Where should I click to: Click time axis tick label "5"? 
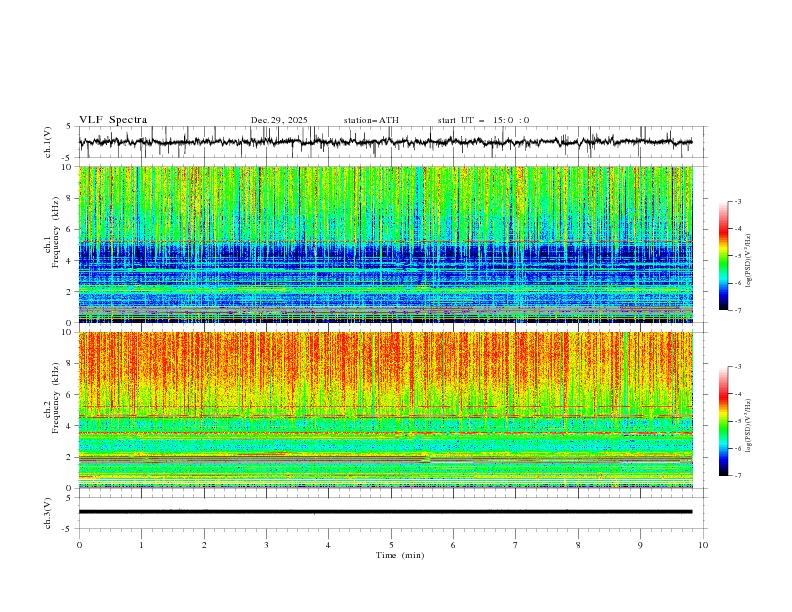tap(391, 545)
